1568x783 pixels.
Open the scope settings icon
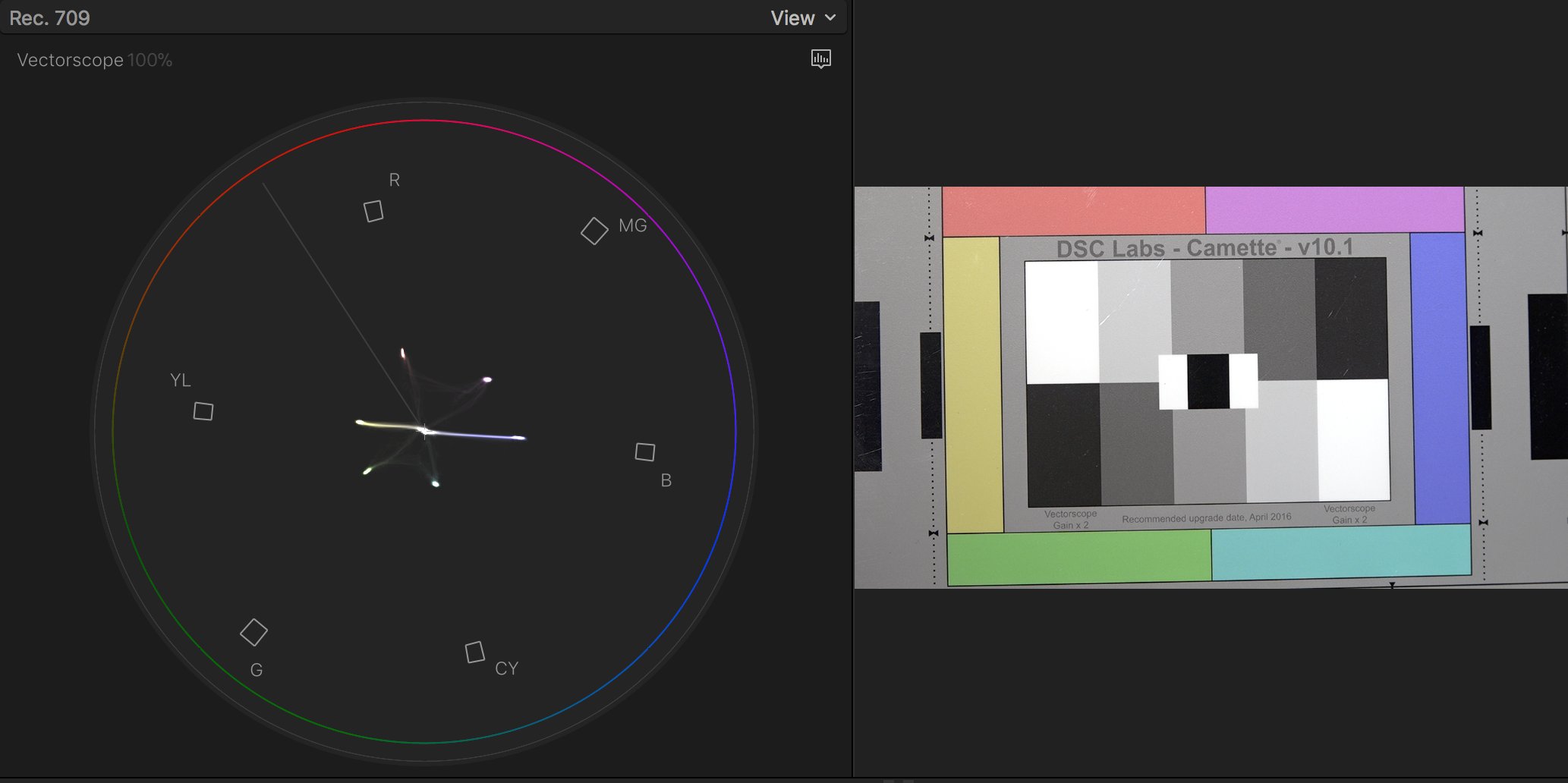821,59
